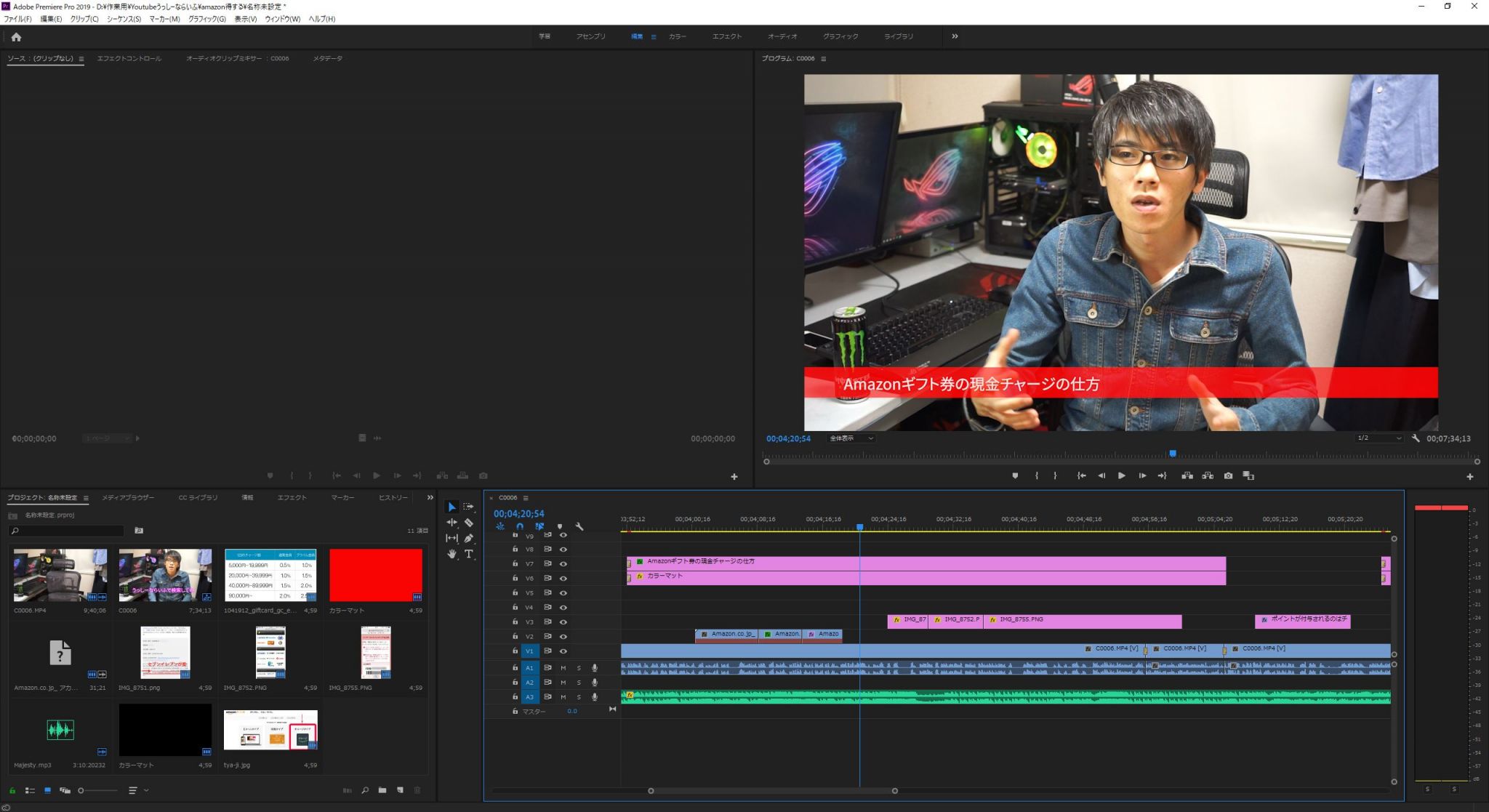Open C0006 timeline panel menu
Viewport: 1489px width, 812px height.
[x=526, y=498]
